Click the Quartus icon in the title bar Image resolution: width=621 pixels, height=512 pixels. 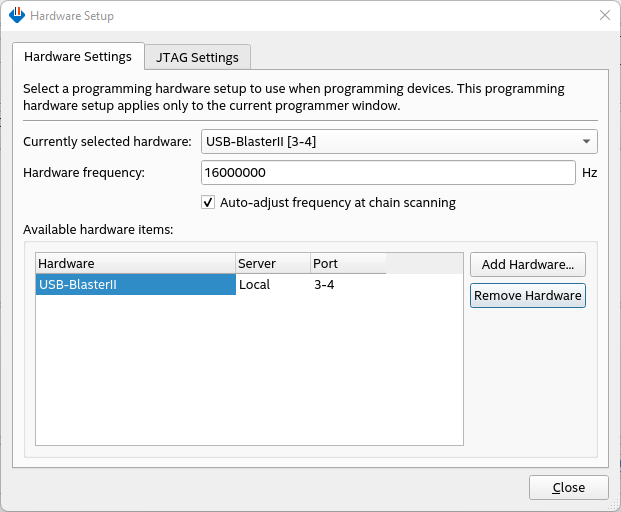click(16, 16)
